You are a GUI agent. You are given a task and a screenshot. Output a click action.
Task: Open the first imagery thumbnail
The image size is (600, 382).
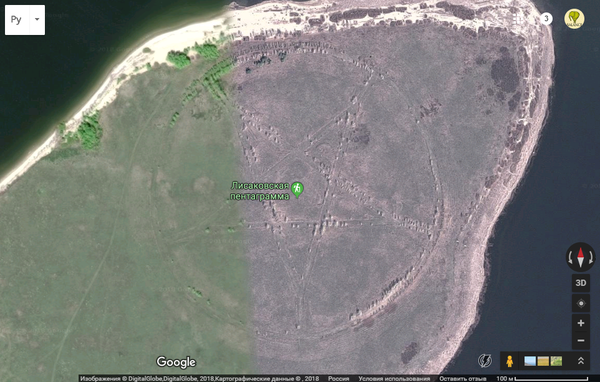coord(530,361)
